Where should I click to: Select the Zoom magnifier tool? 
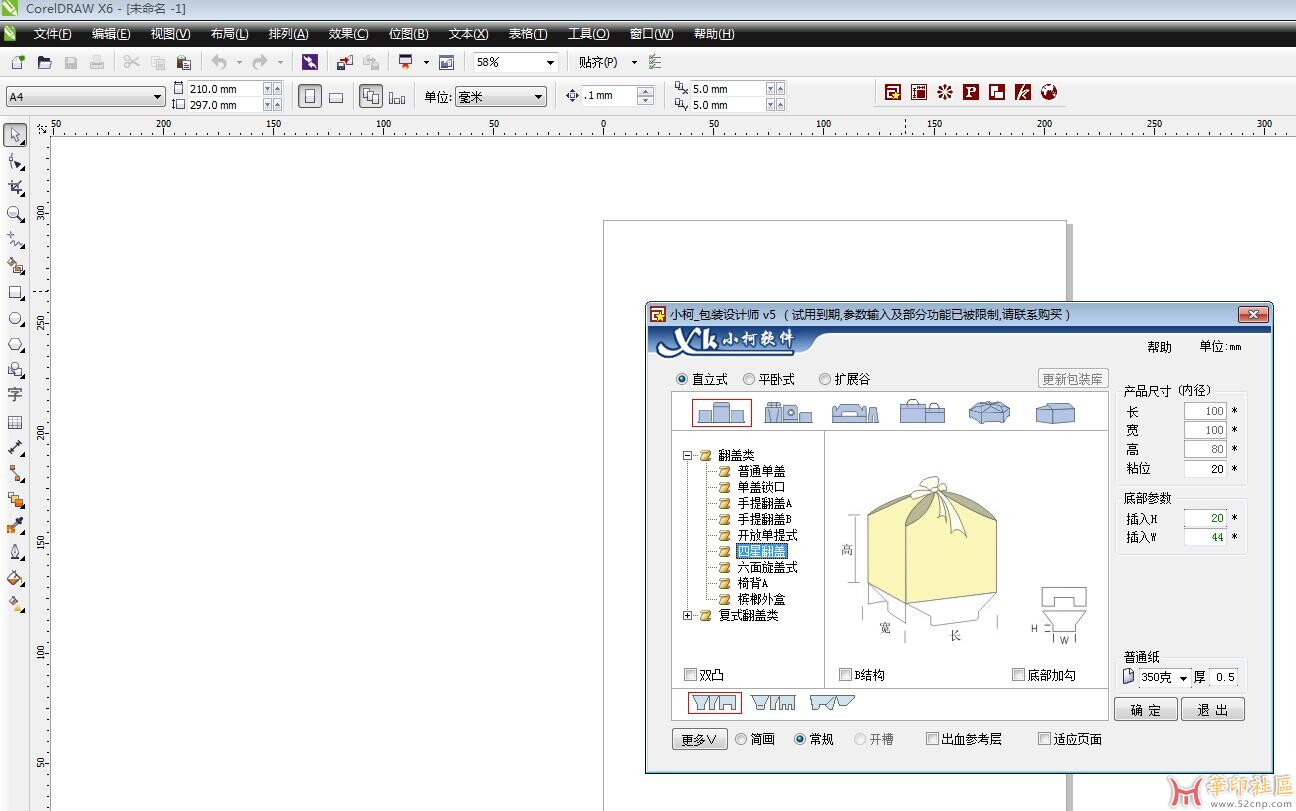point(15,214)
